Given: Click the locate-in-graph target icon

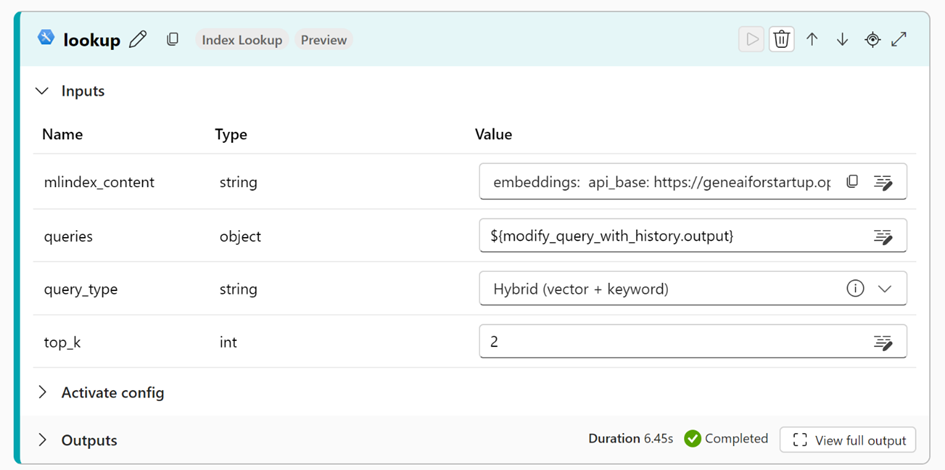Looking at the screenshot, I should (872, 39).
